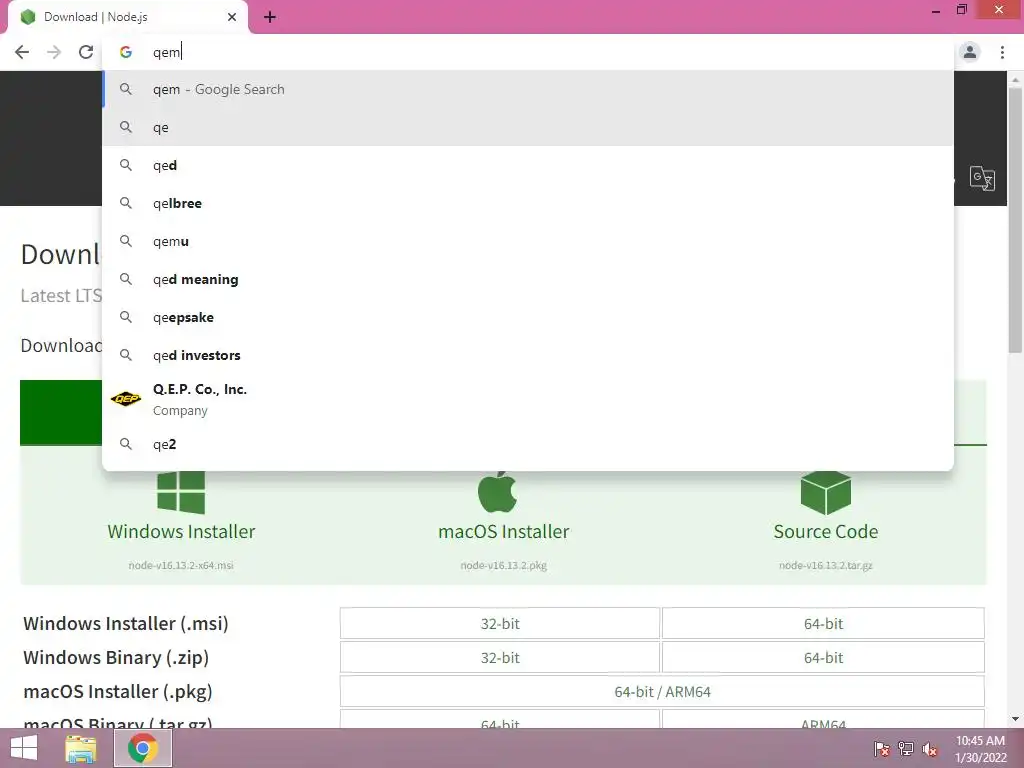The image size is (1024, 768).
Task: Click the macOS Installer apple logo
Action: [x=498, y=492]
